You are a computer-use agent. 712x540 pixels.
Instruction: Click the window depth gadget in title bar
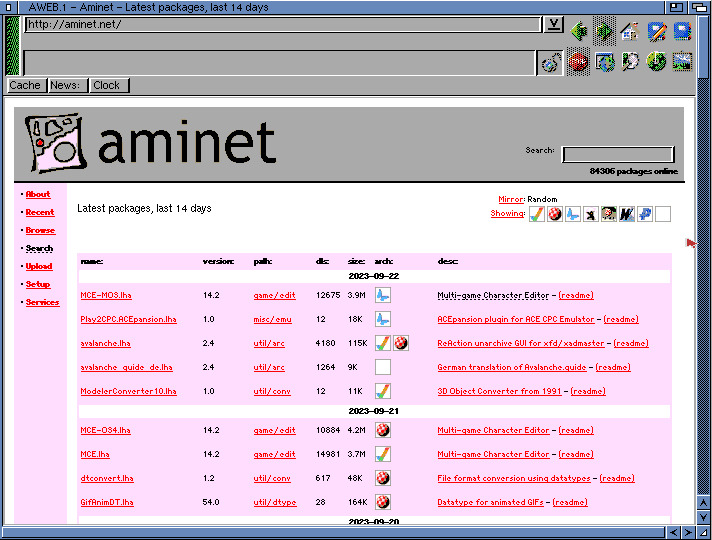tap(699, 7)
